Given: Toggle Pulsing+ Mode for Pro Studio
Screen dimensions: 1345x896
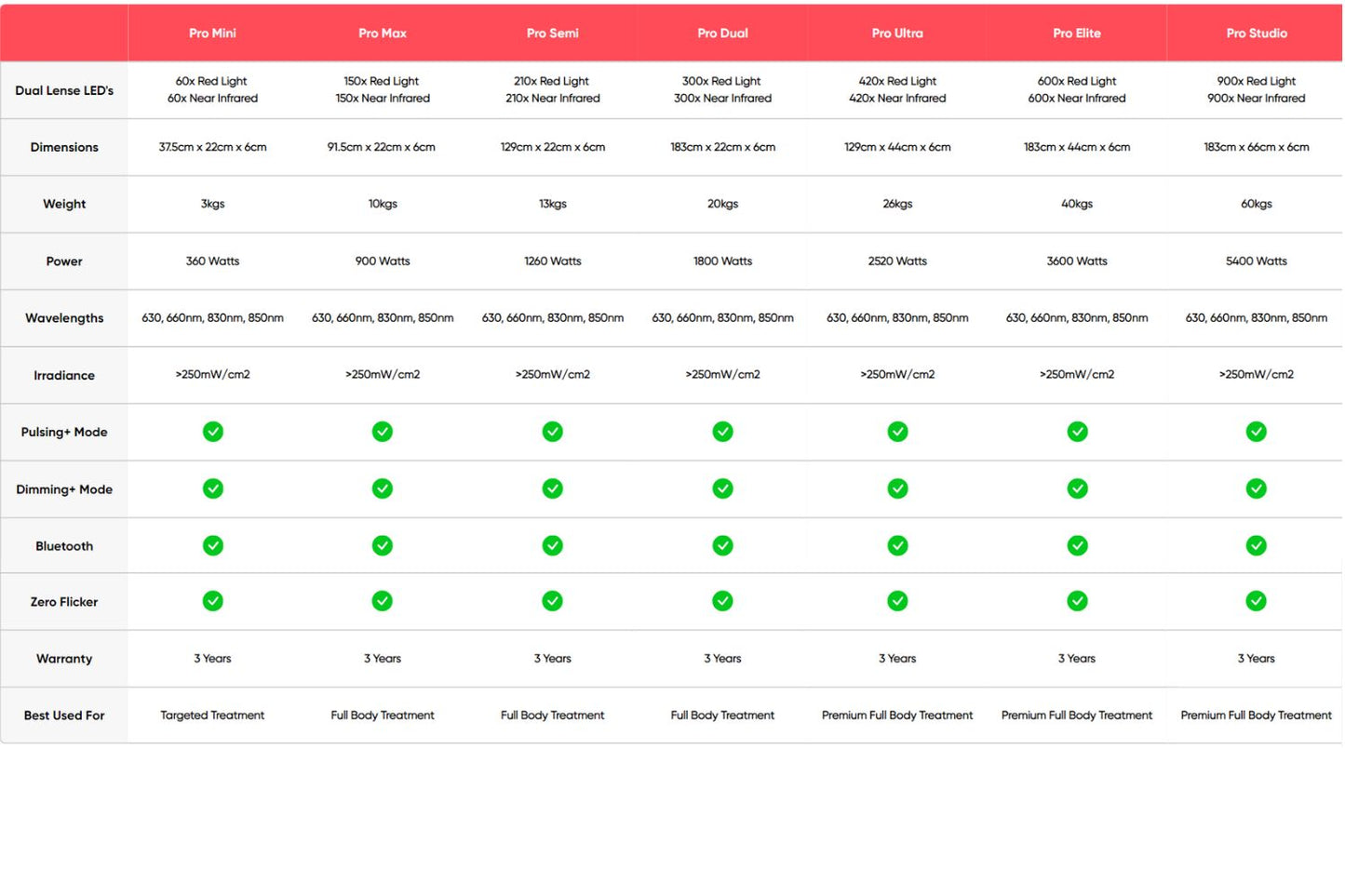Looking at the screenshot, I should (x=1256, y=432).
